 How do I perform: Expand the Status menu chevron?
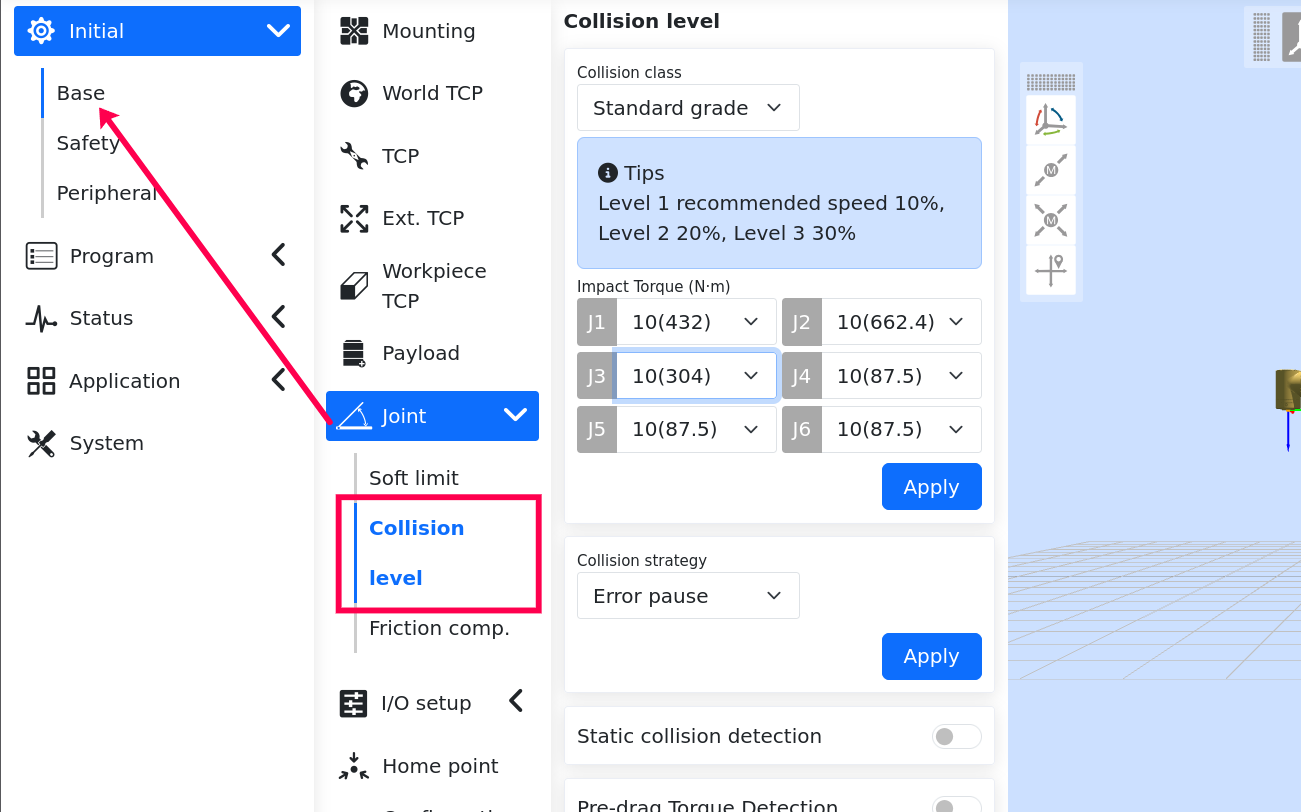279,317
